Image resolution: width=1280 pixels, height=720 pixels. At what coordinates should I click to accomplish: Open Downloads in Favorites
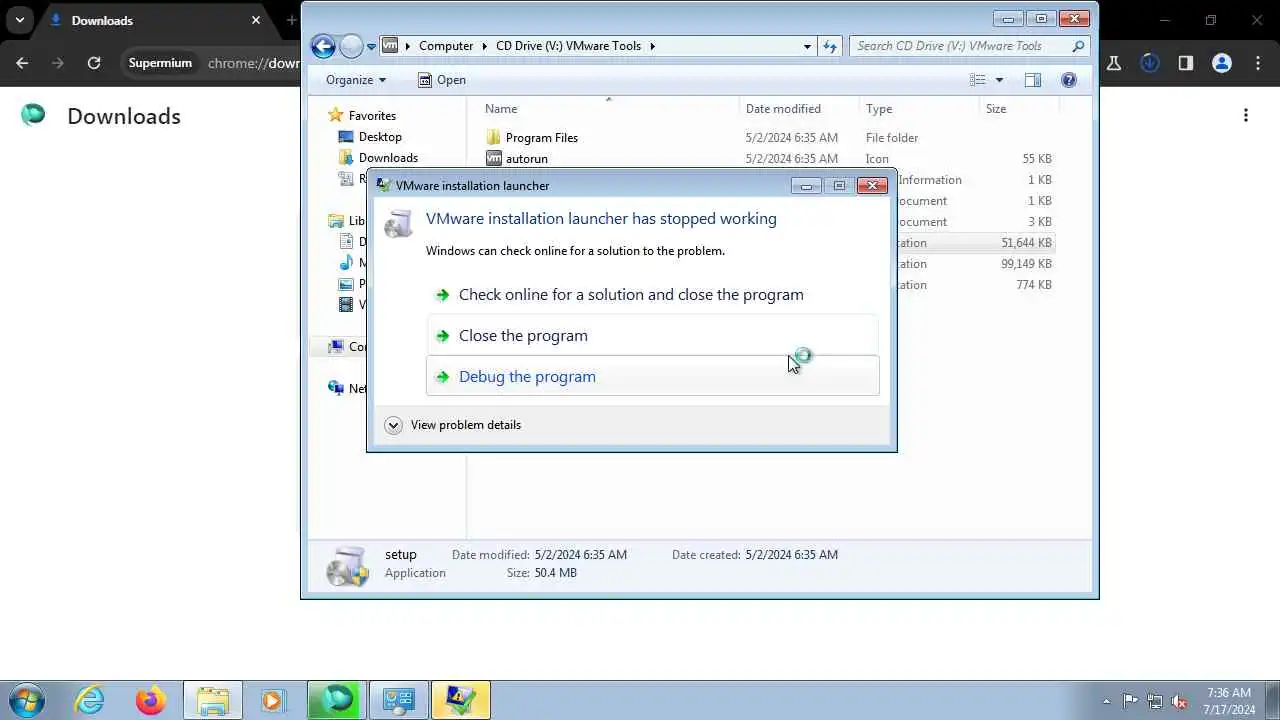point(378,158)
